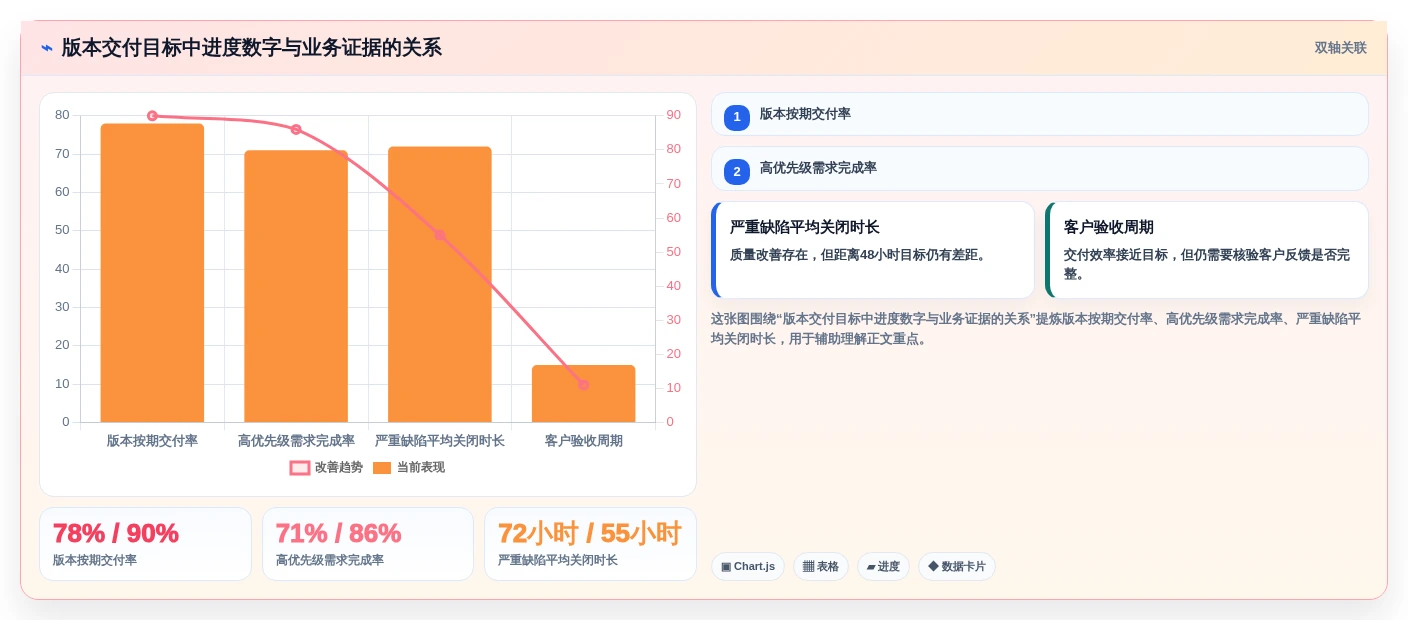Image resolution: width=1408 pixels, height=620 pixels.
Task: Select list item 高优先级需求完成率
Action: pos(1039,169)
